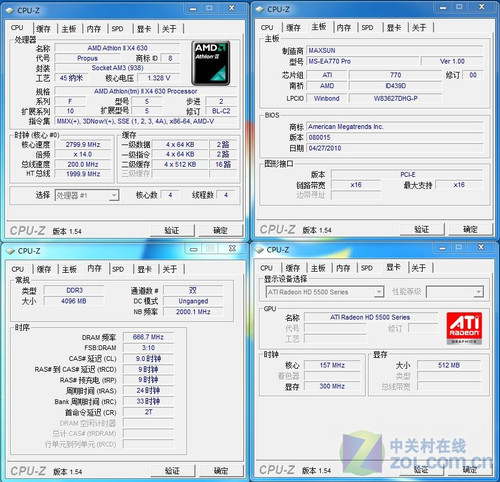Click the model field MS-EA770 Pro

362,61
